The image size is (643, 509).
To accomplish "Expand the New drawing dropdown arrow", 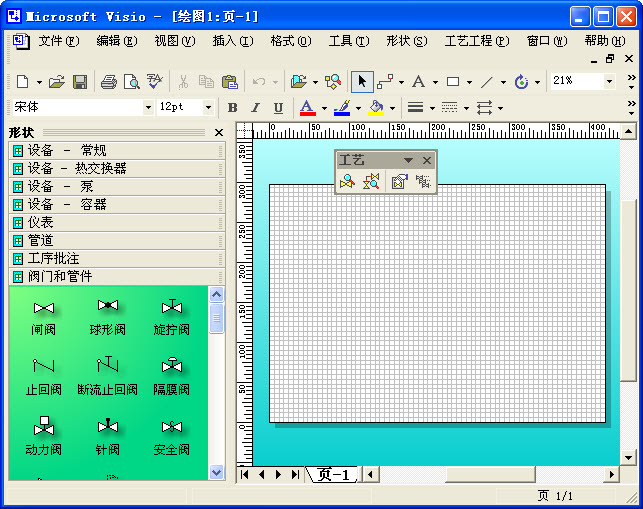I will pos(39,82).
